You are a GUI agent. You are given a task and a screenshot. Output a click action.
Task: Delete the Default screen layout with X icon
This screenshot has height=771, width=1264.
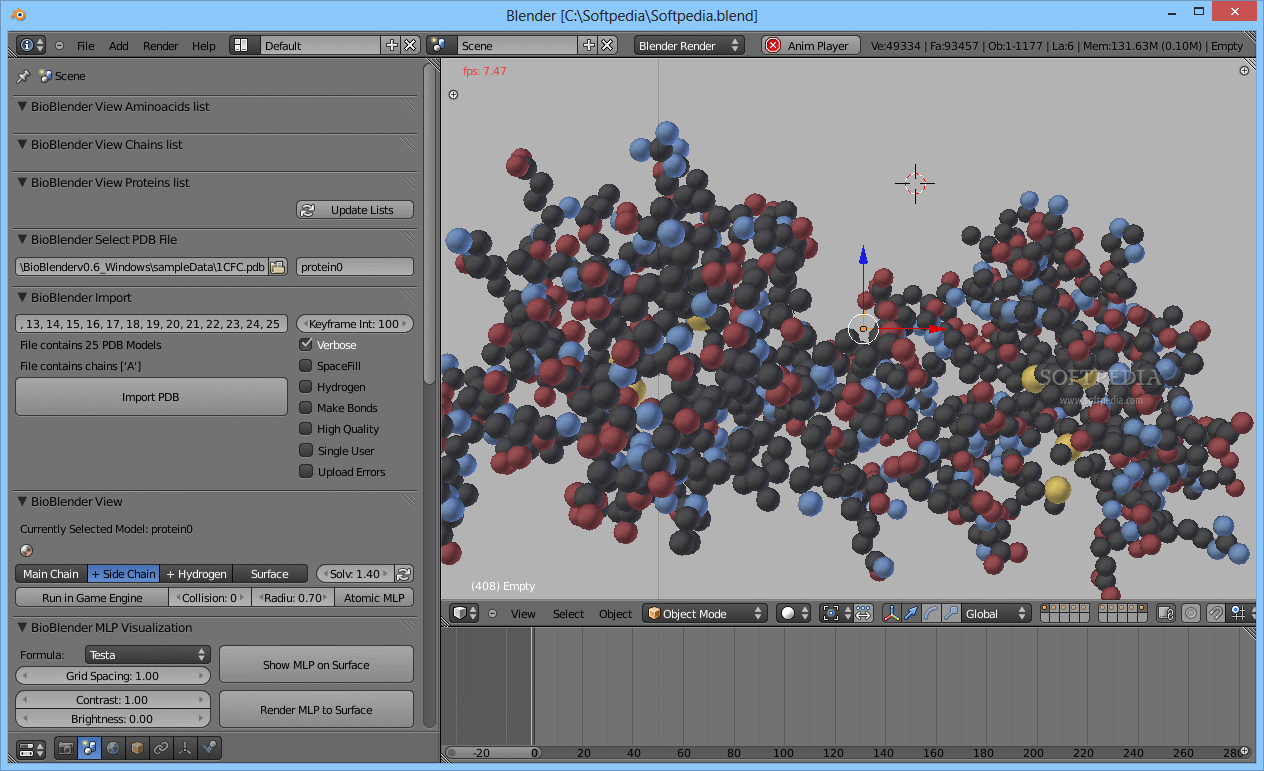click(x=409, y=46)
